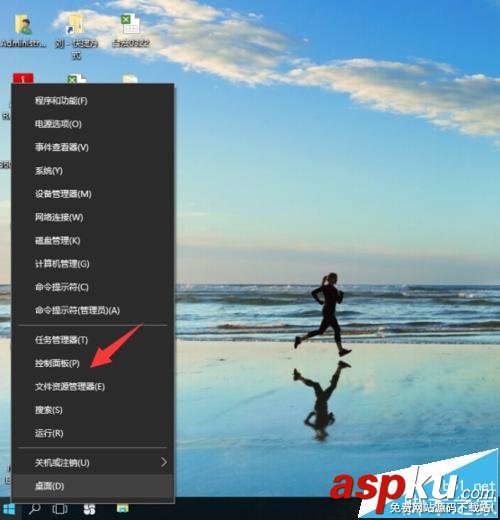The image size is (500, 520).
Task: Open Task View on the taskbar
Action: [x=60, y=509]
